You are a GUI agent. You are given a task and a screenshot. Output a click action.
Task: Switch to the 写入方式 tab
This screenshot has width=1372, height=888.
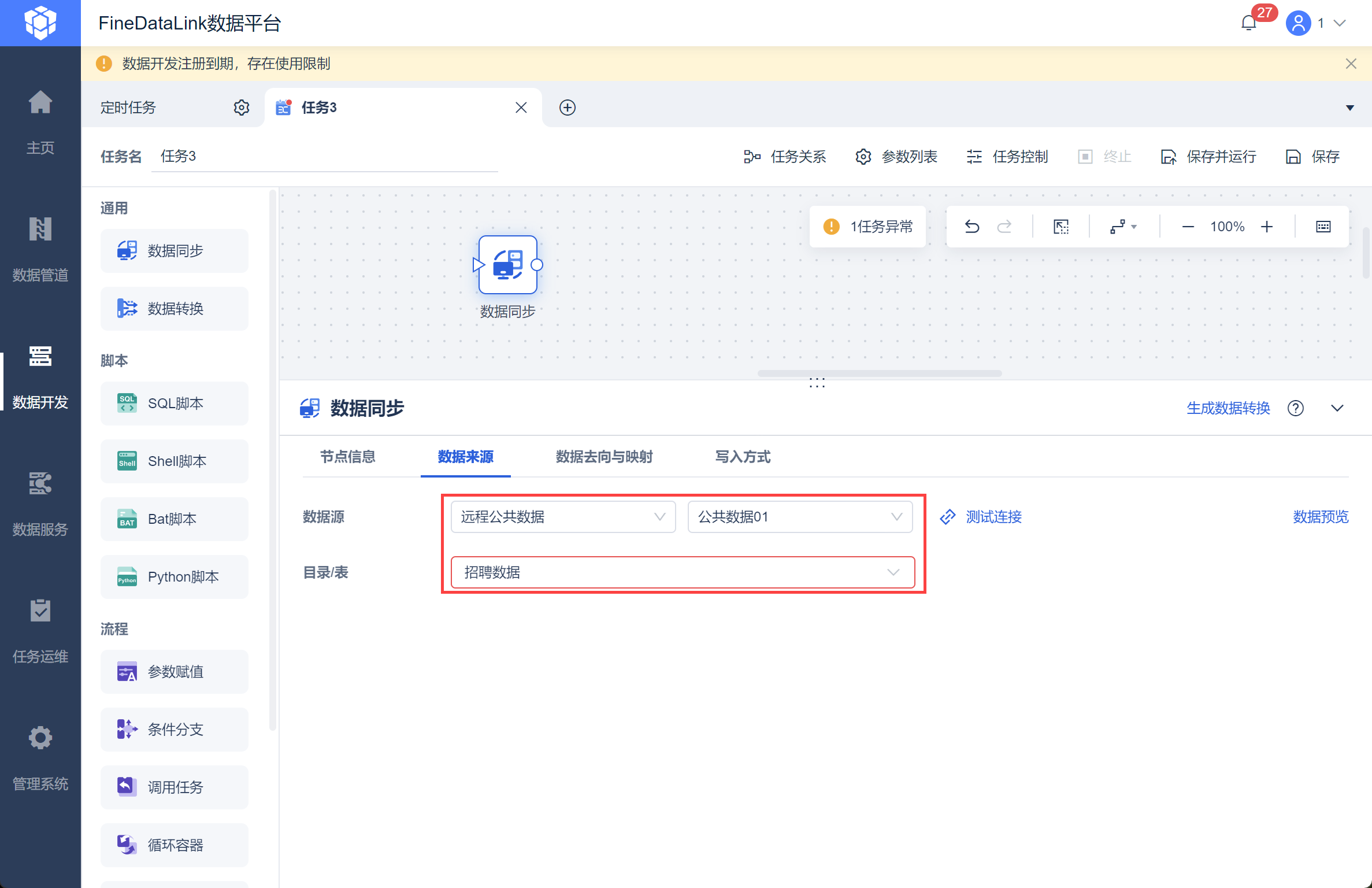point(743,457)
